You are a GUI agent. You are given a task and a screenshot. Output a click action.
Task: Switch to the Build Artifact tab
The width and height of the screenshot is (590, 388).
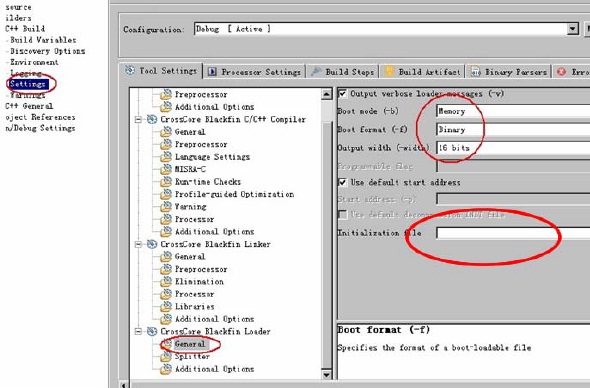point(423,72)
